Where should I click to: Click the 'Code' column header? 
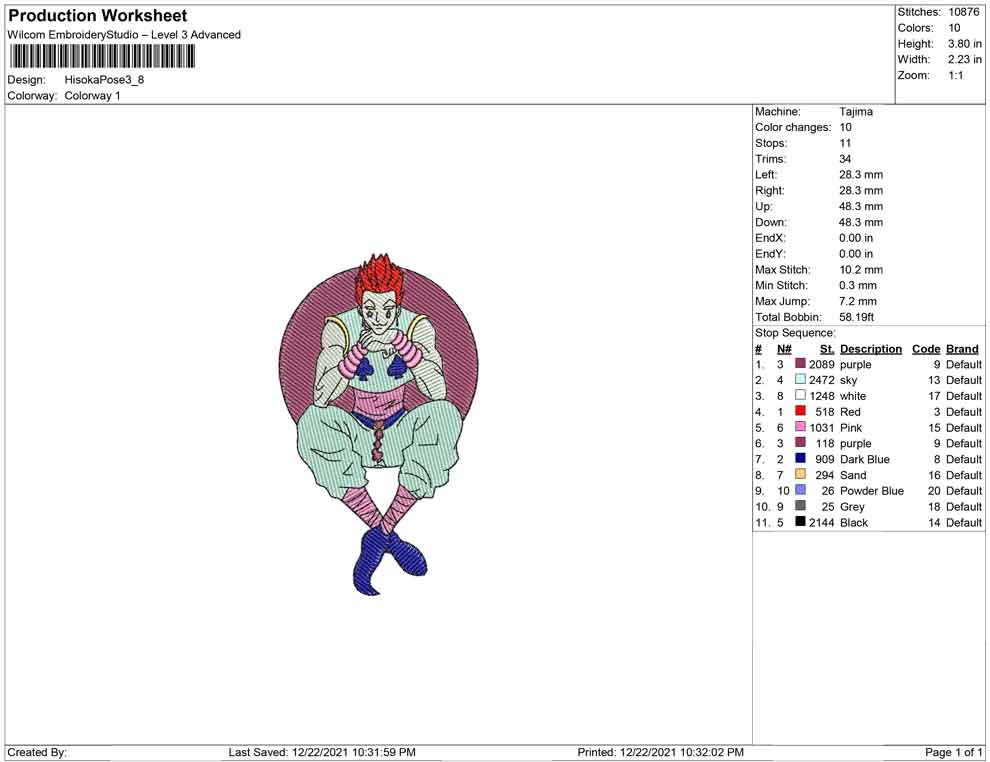click(926, 349)
